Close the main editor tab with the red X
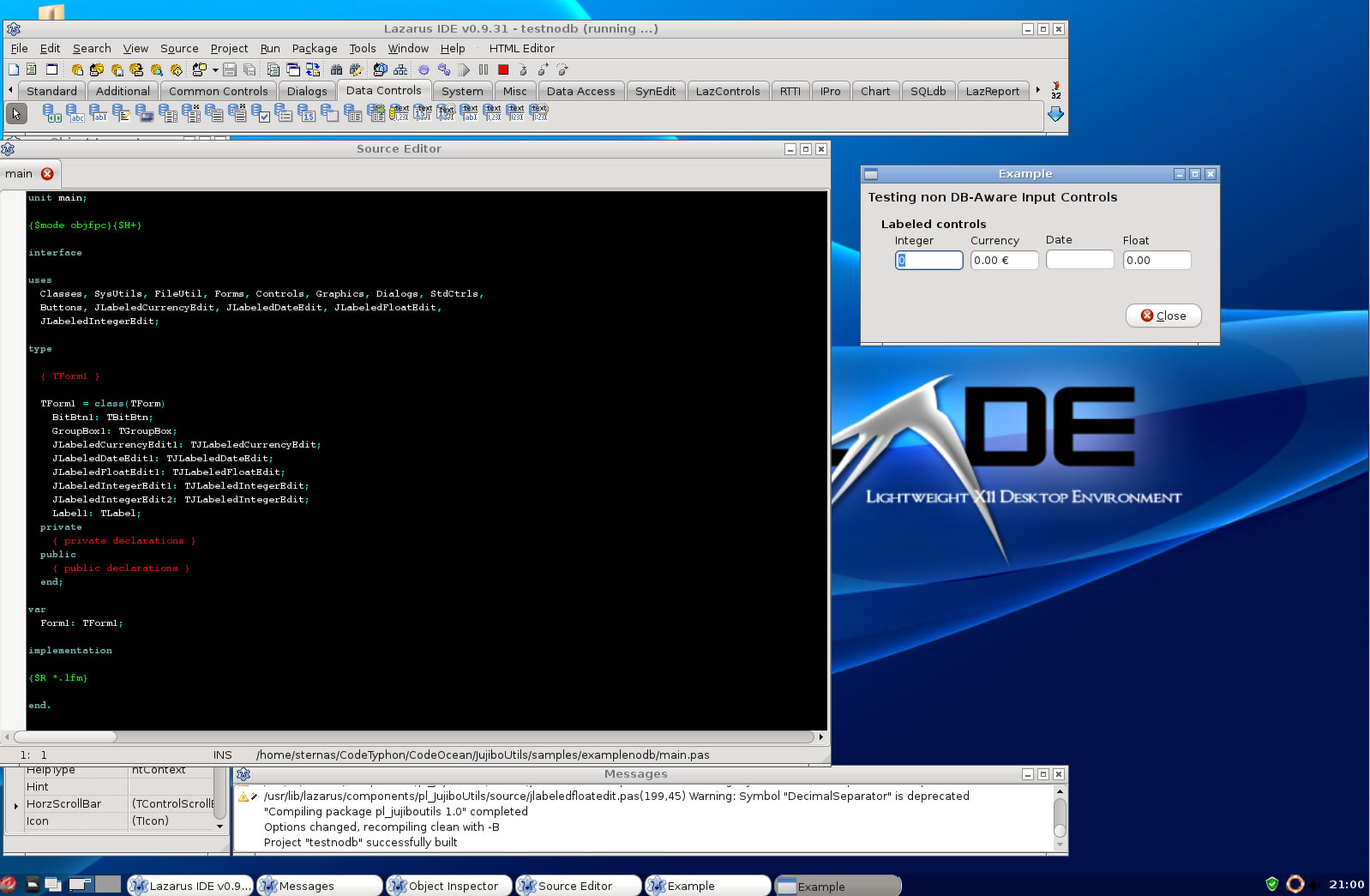This screenshot has height=896, width=1370. [x=47, y=174]
